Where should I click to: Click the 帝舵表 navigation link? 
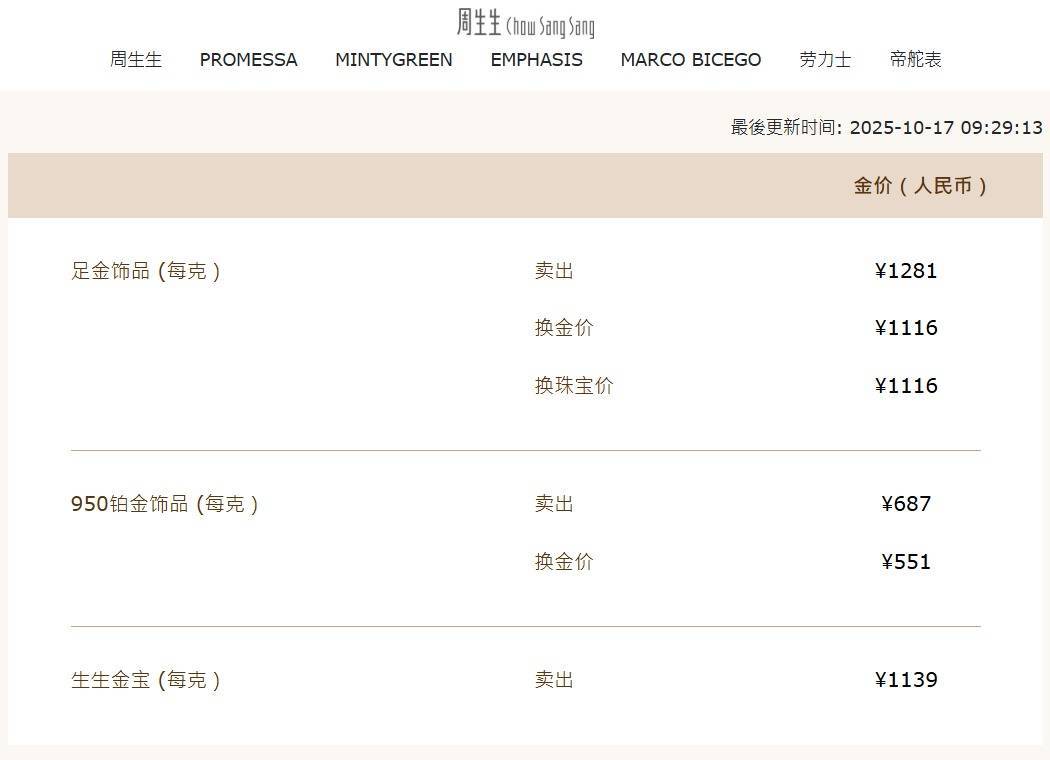pos(915,59)
